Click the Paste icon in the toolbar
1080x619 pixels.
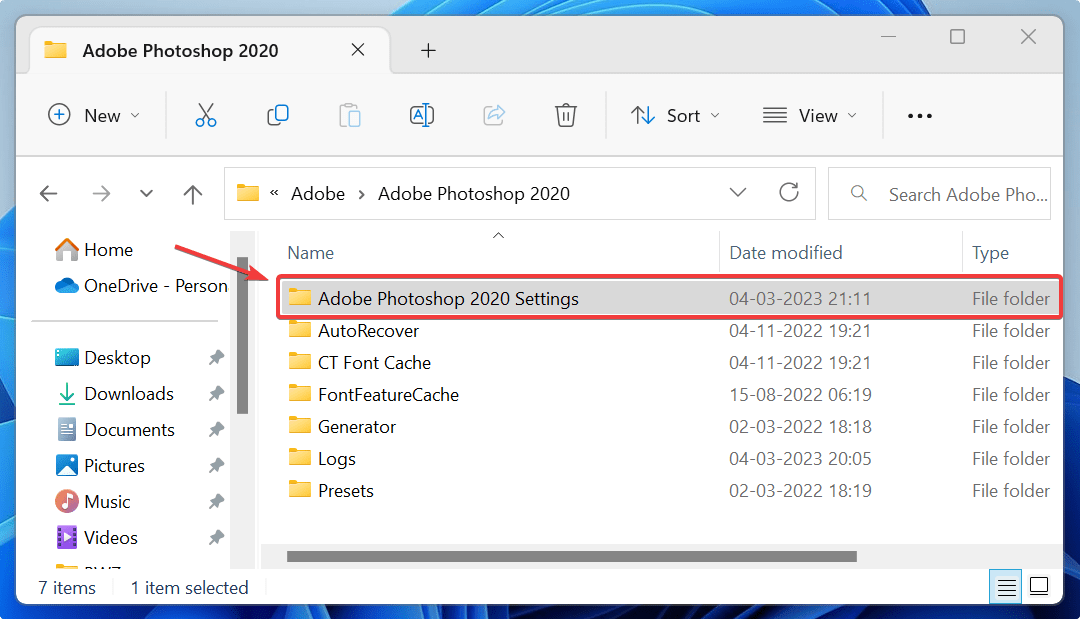[x=350, y=115]
